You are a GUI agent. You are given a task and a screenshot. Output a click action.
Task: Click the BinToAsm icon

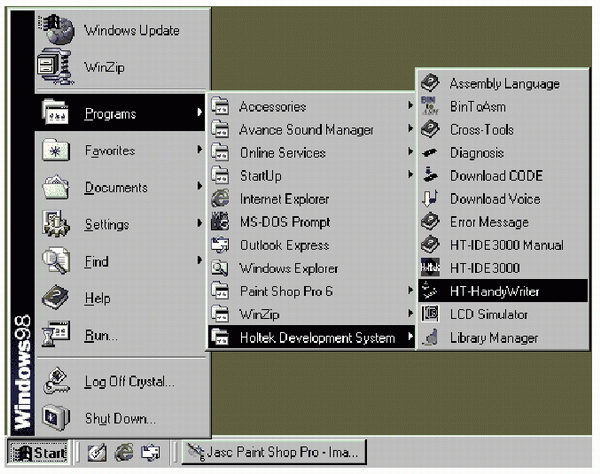430,106
